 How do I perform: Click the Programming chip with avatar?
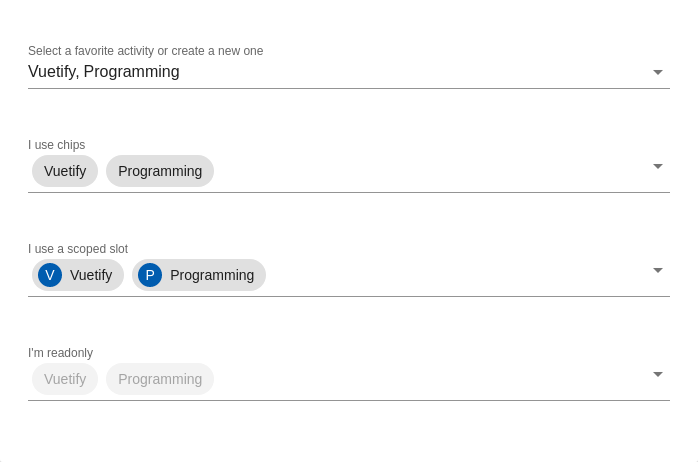click(x=199, y=275)
